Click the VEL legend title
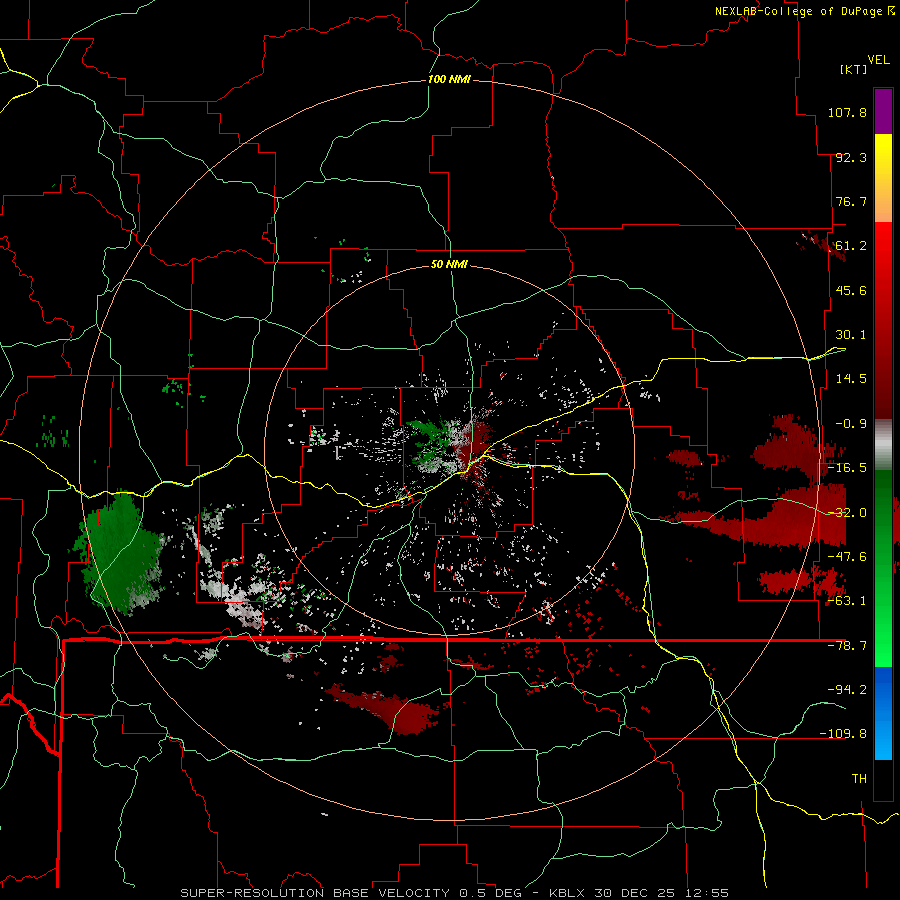 (878, 60)
